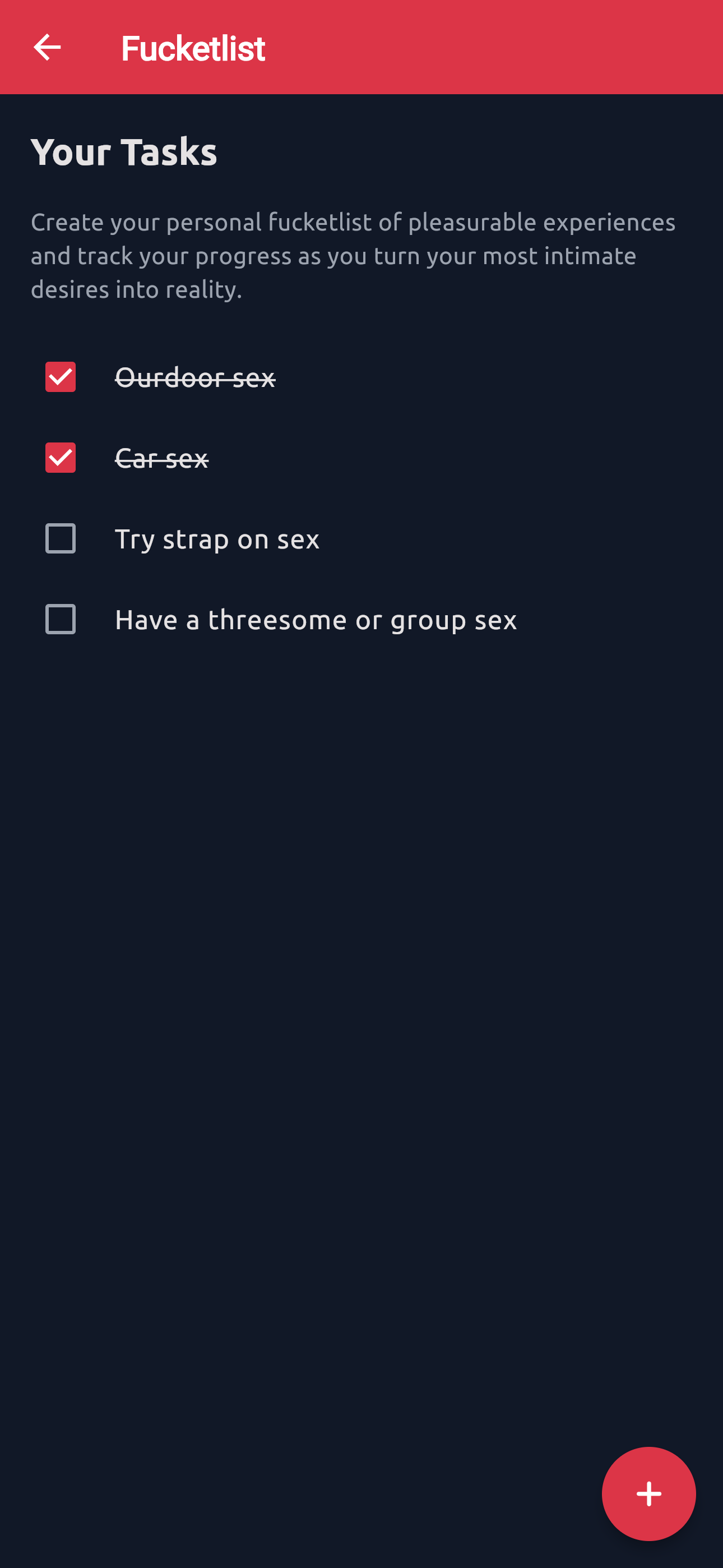The width and height of the screenshot is (723, 1568).
Task: Tap the empty checkbox beside Try strap on sex
Action: 59,539
